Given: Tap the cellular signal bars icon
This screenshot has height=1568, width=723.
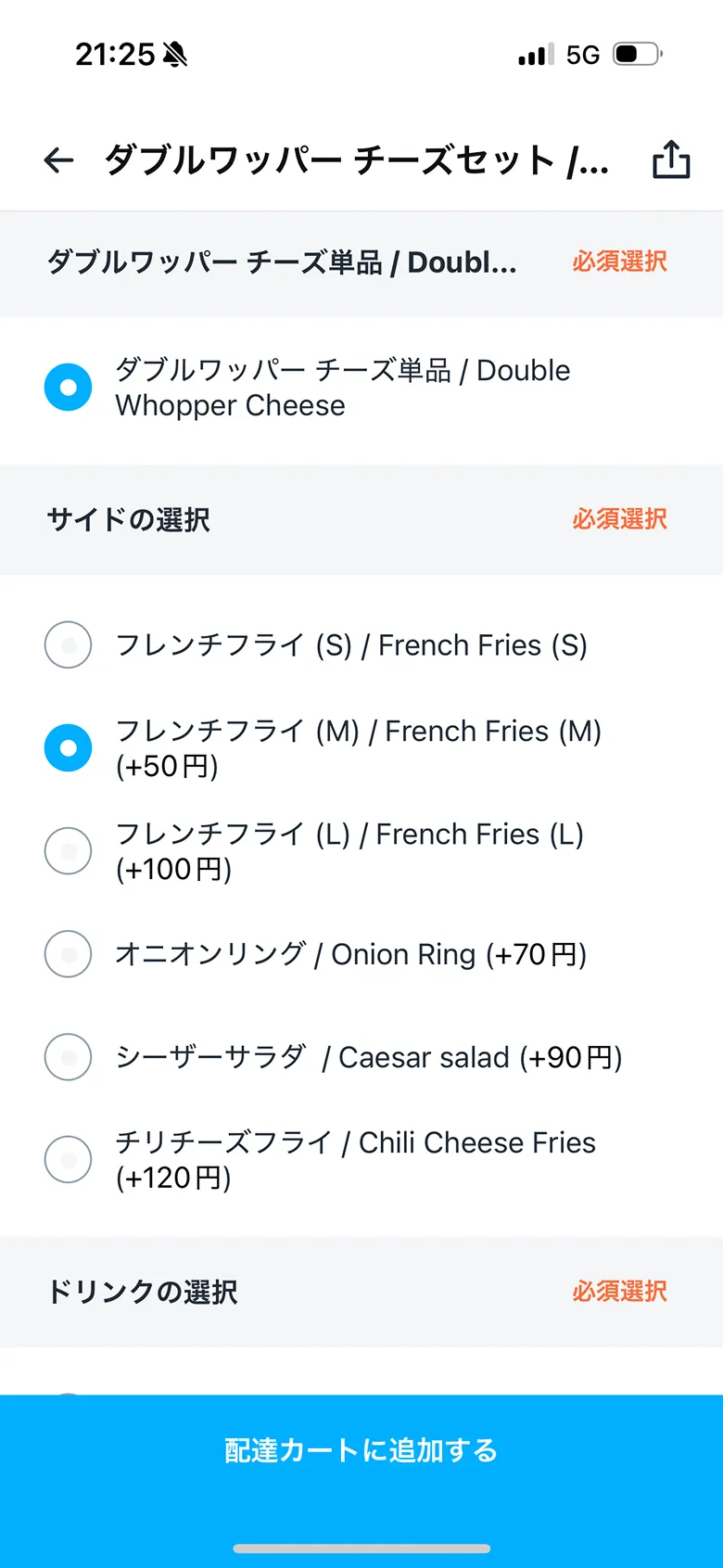Looking at the screenshot, I should (x=536, y=55).
